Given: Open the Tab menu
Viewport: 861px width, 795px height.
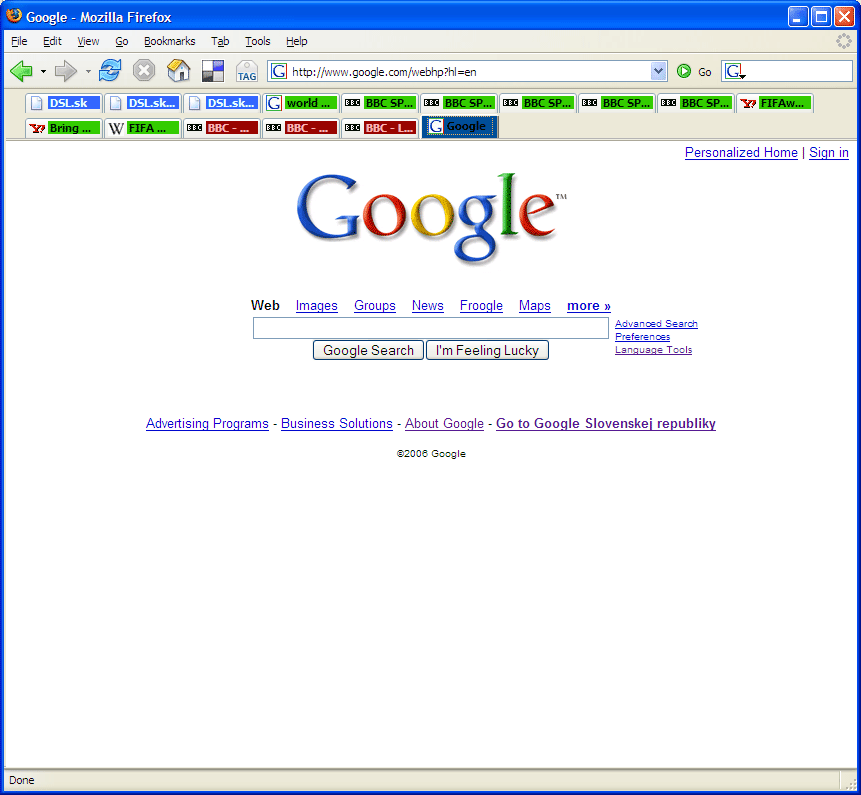Looking at the screenshot, I should 220,41.
